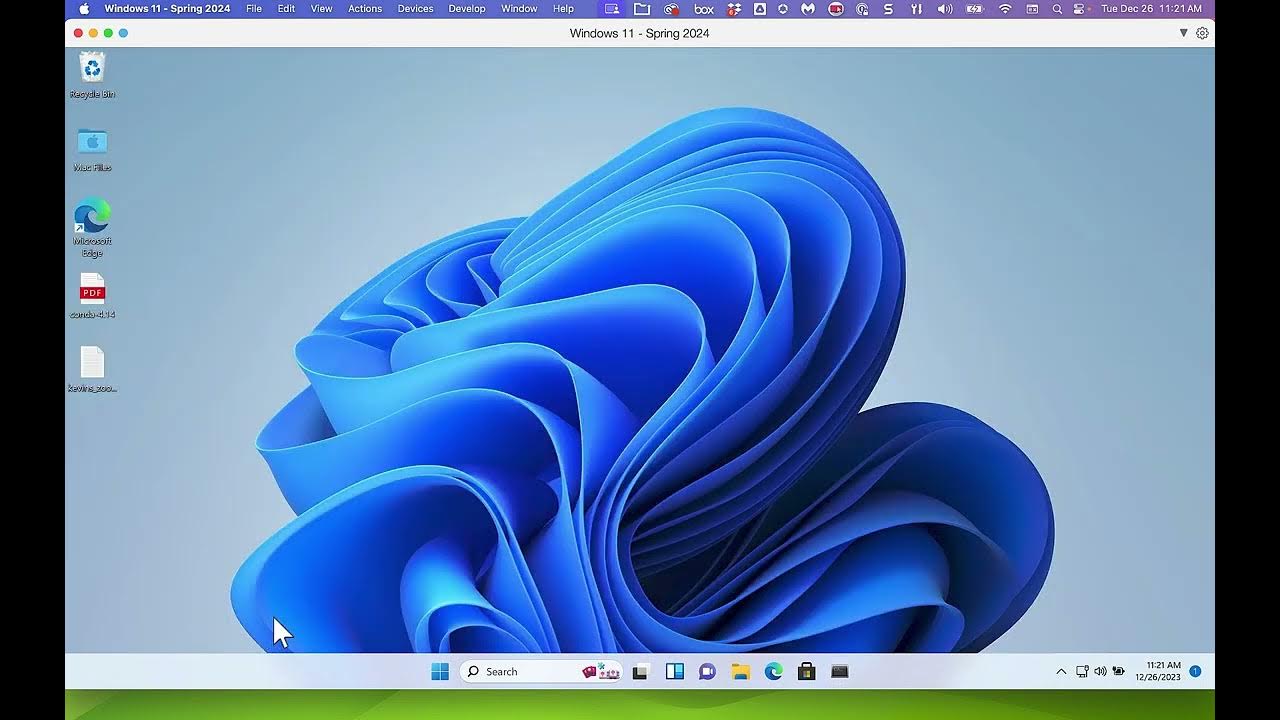Open the Parallels configuration gear icon

coord(1202,33)
